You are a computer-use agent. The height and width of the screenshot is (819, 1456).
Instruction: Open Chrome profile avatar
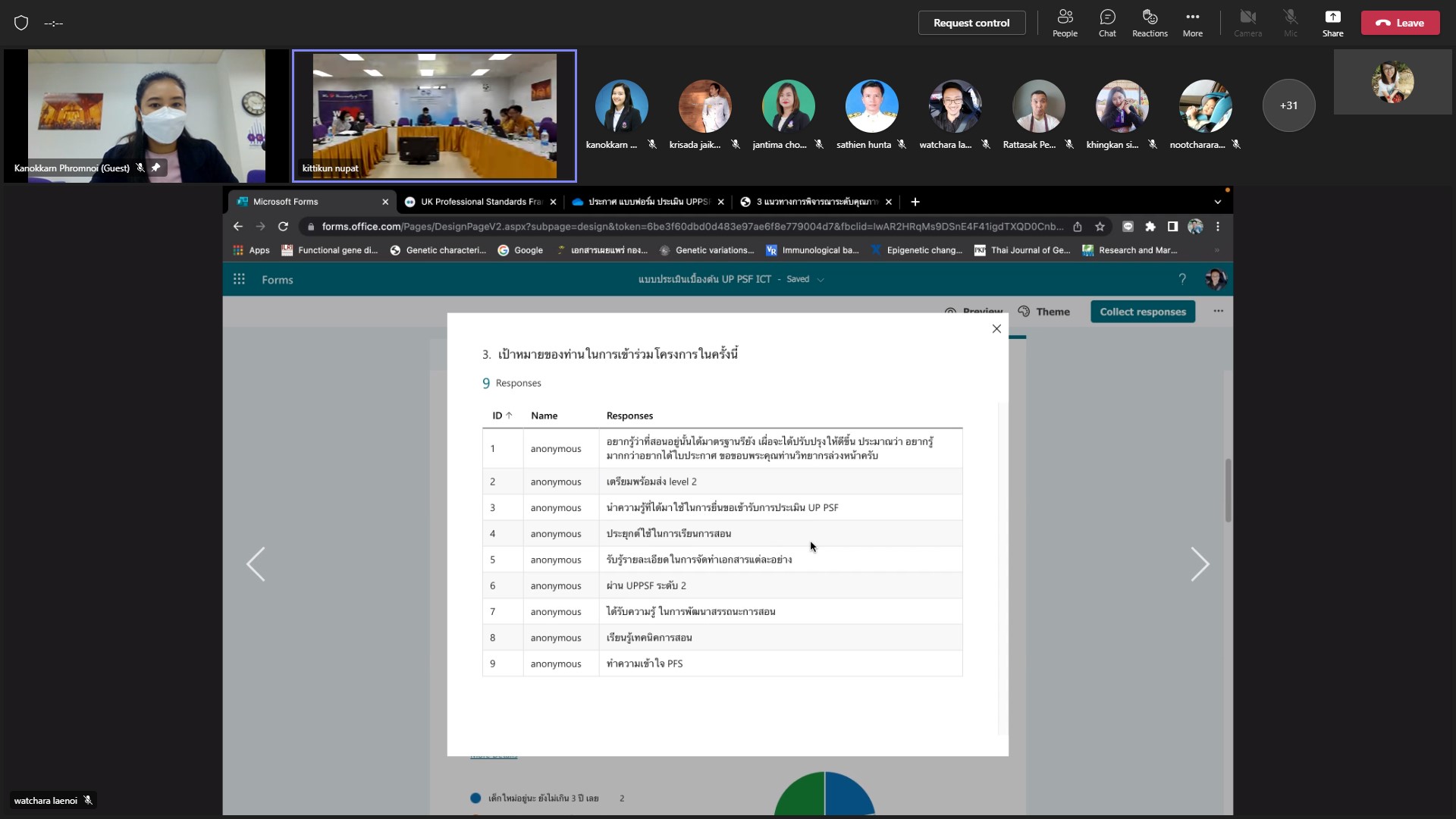click(1195, 226)
